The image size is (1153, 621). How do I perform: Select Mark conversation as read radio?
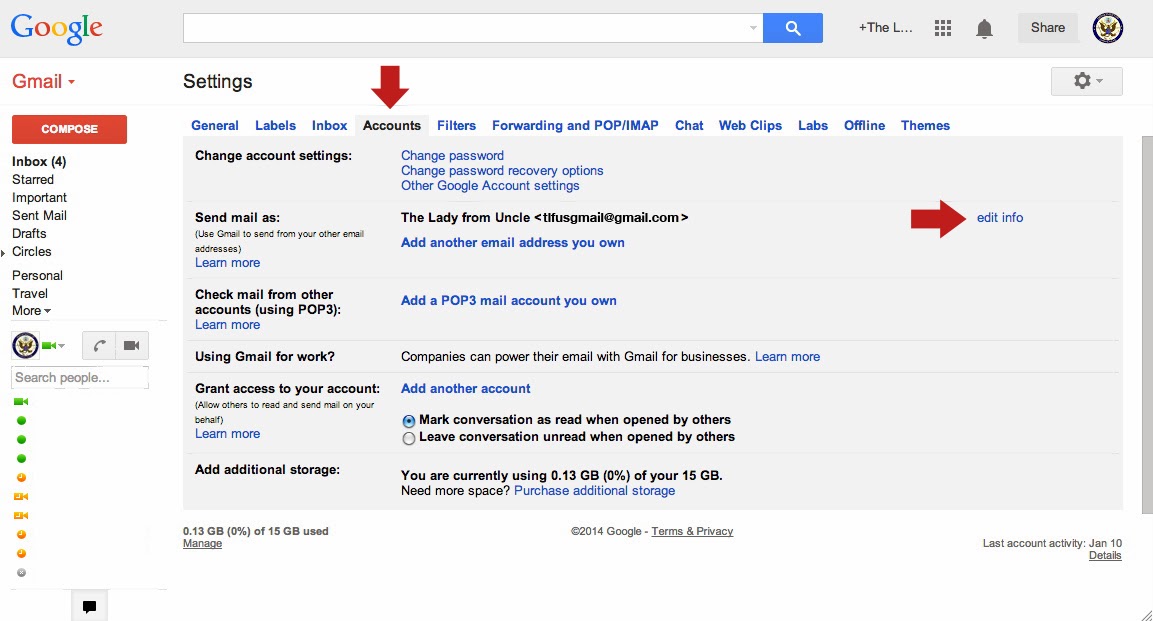[409, 421]
